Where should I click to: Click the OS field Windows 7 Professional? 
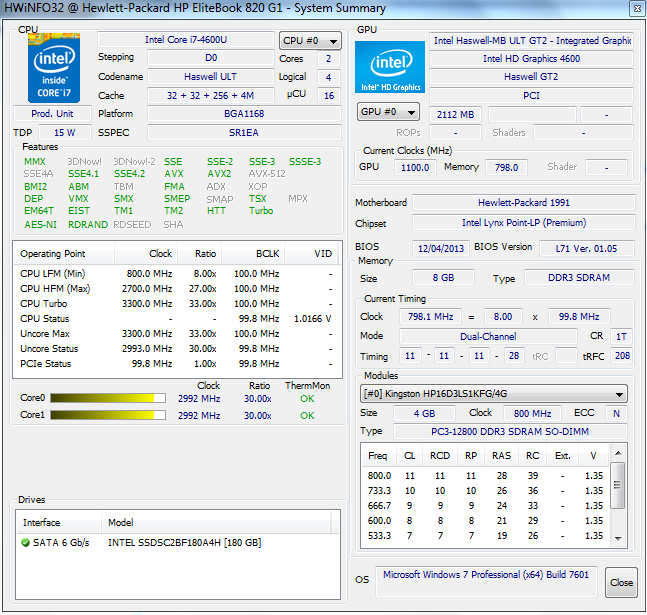click(x=486, y=581)
